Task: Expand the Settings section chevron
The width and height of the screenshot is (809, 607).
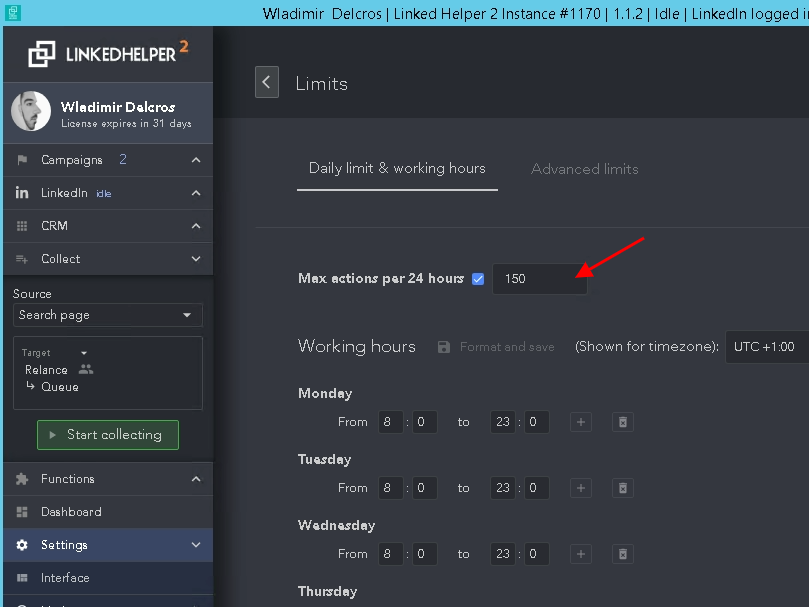Action: [x=196, y=545]
